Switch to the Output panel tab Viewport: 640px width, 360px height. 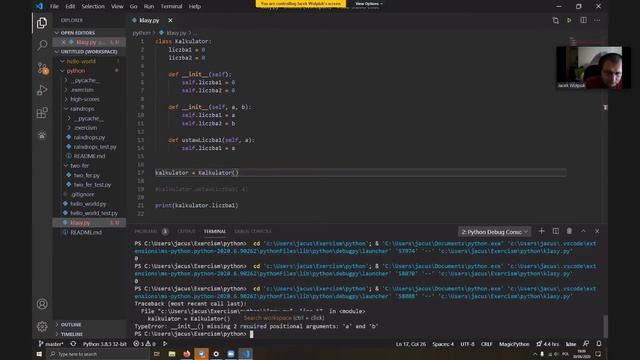pyautogui.click(x=186, y=231)
